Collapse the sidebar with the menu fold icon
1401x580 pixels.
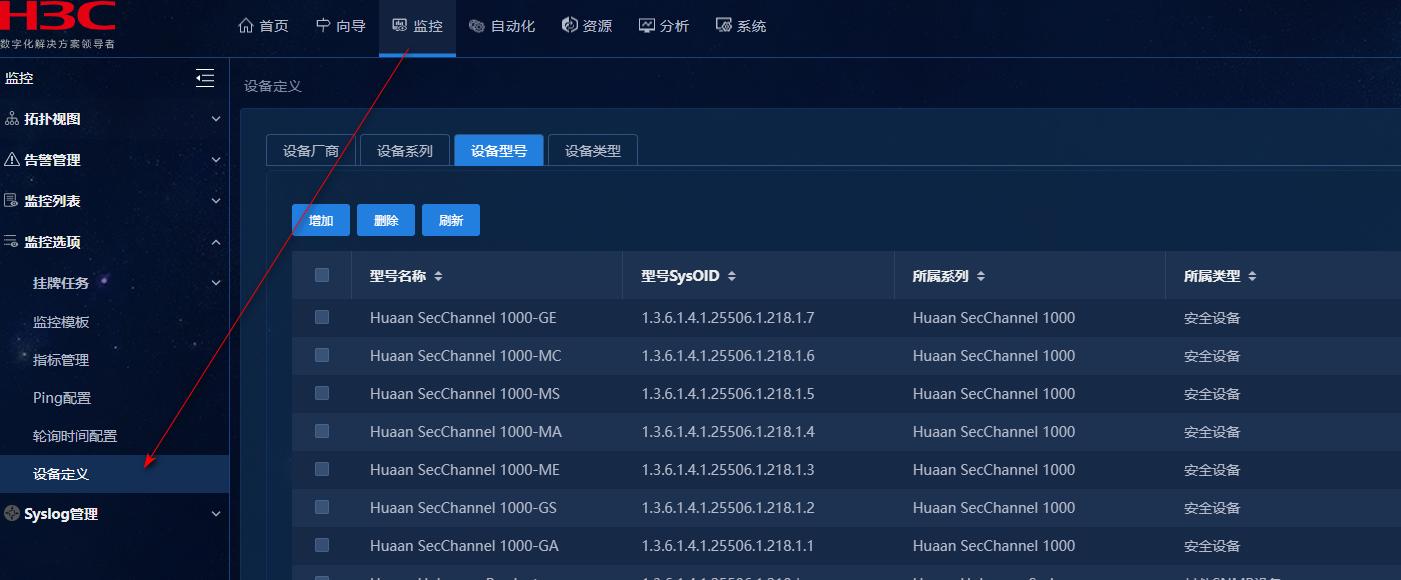point(205,78)
